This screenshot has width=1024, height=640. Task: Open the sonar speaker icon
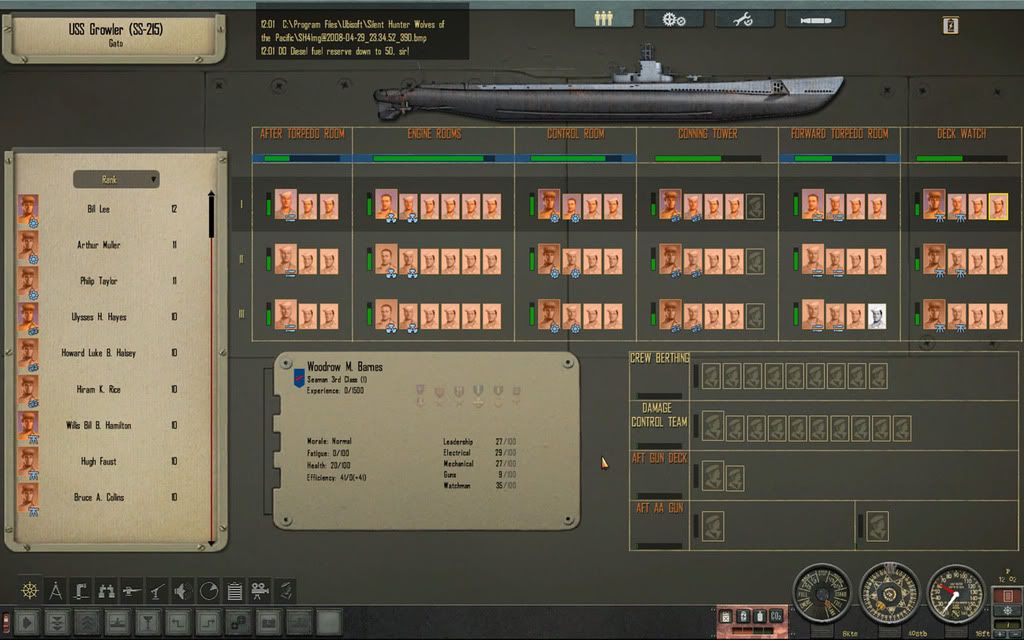tap(183, 590)
